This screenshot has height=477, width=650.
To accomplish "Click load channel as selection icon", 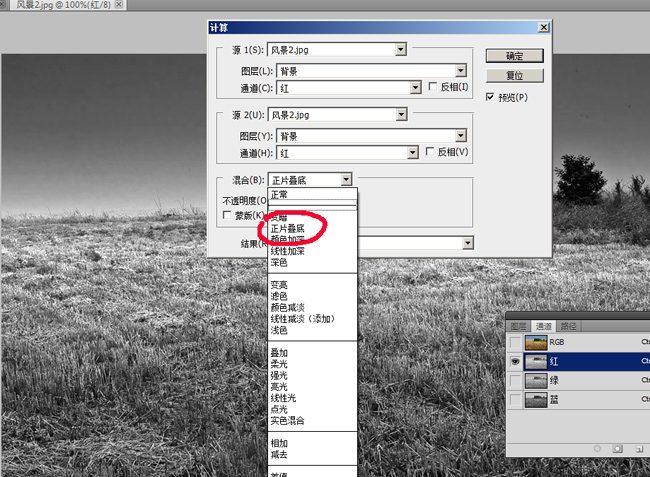I will coord(596,449).
